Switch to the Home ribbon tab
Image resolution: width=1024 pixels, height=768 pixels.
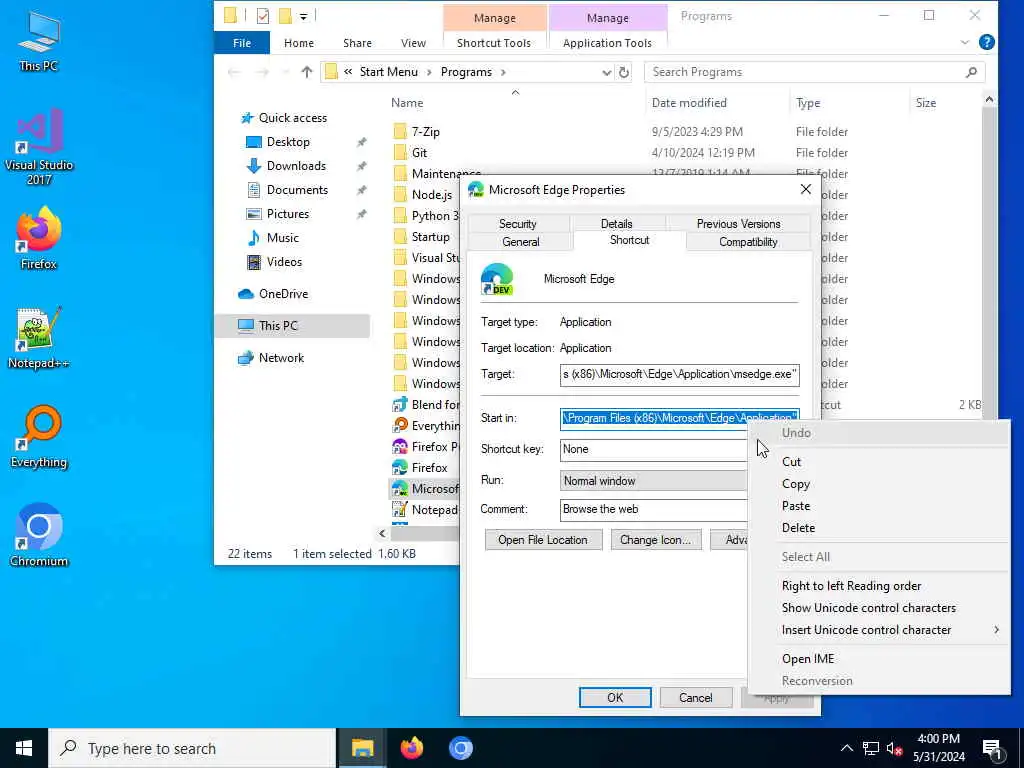pyautogui.click(x=298, y=42)
